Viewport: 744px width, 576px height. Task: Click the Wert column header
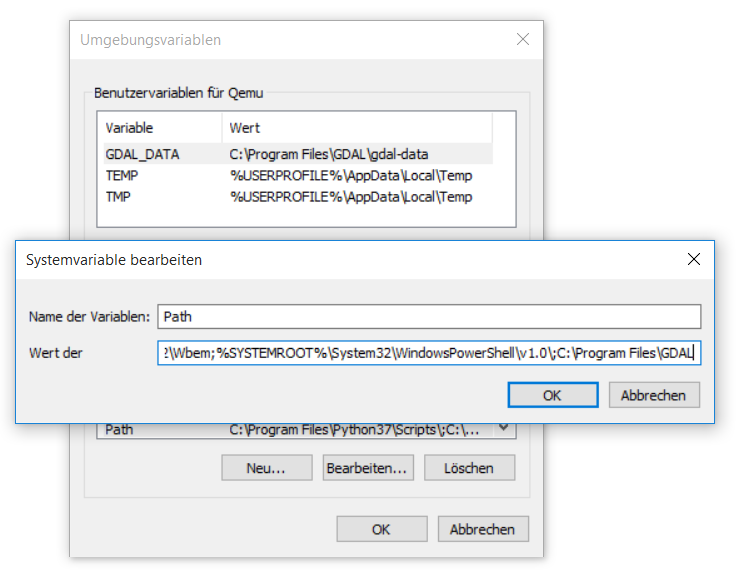245,128
